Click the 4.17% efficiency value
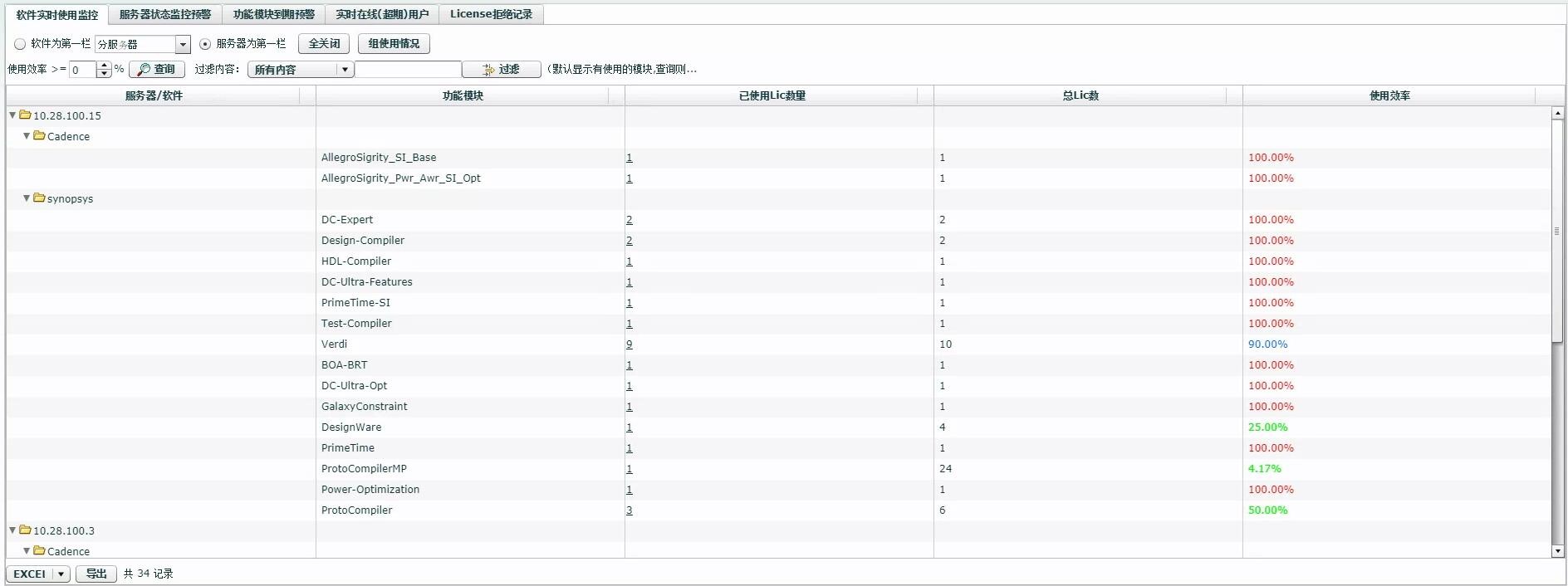 (1264, 469)
